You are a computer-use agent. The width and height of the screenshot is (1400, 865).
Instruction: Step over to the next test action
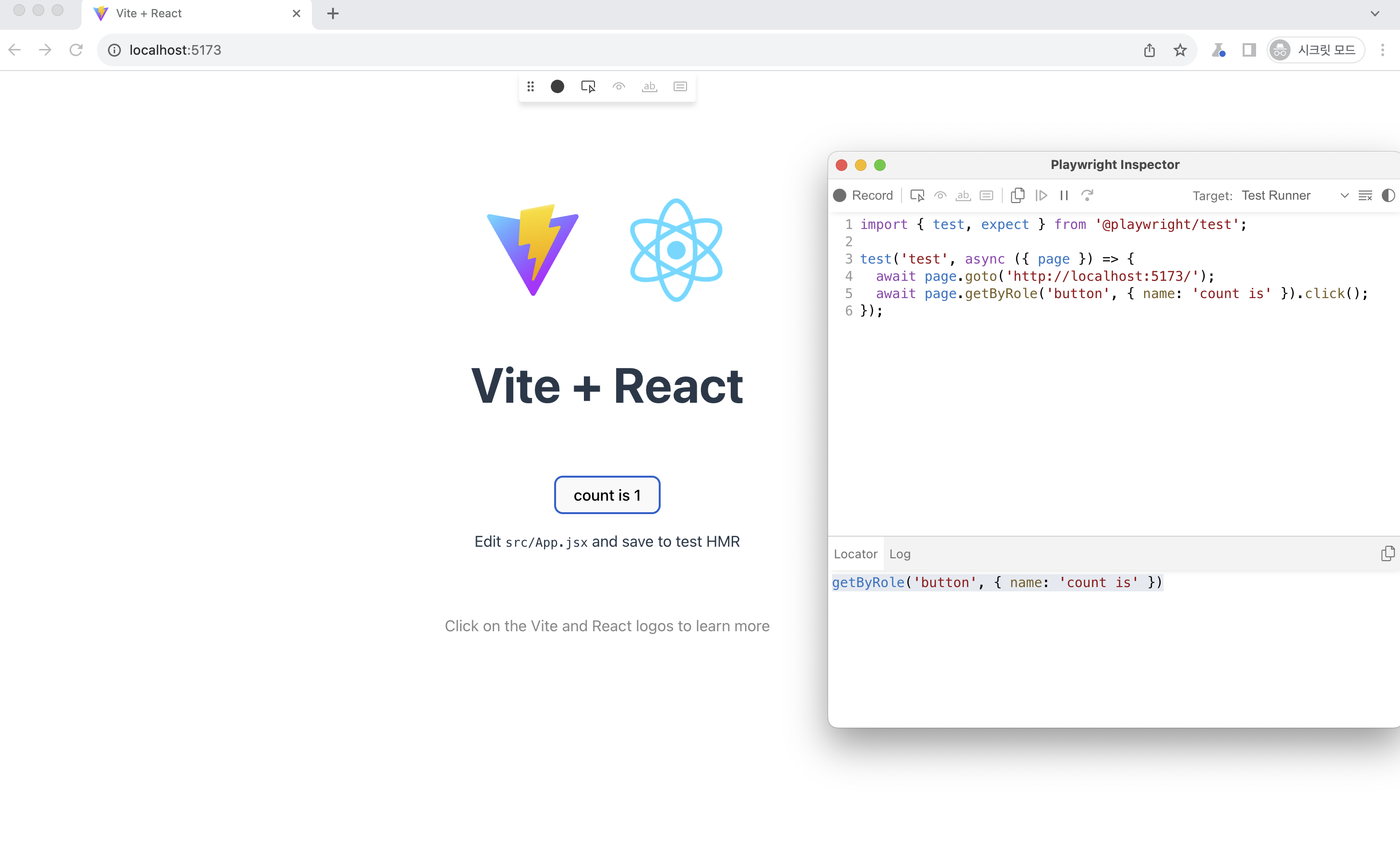1041,195
